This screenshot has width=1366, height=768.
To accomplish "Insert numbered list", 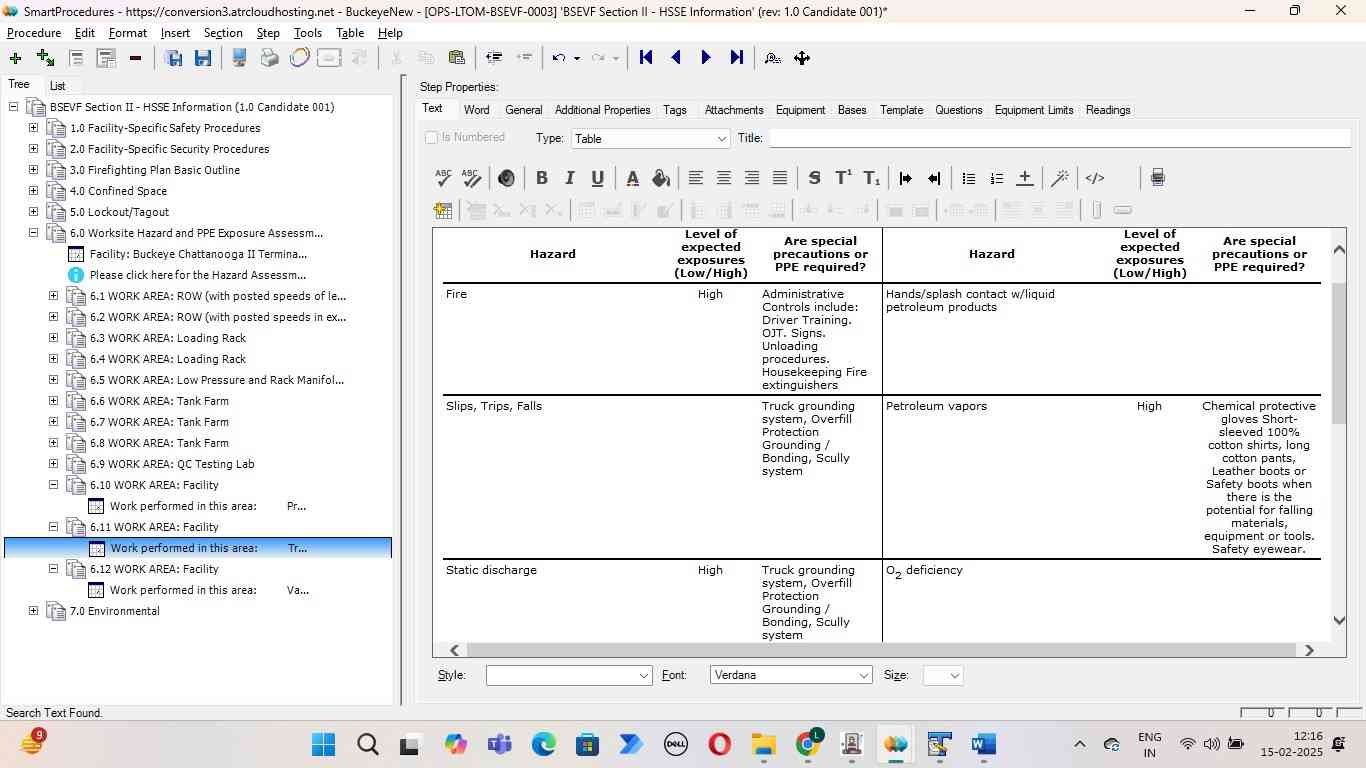I will pyautogui.click(x=996, y=178).
